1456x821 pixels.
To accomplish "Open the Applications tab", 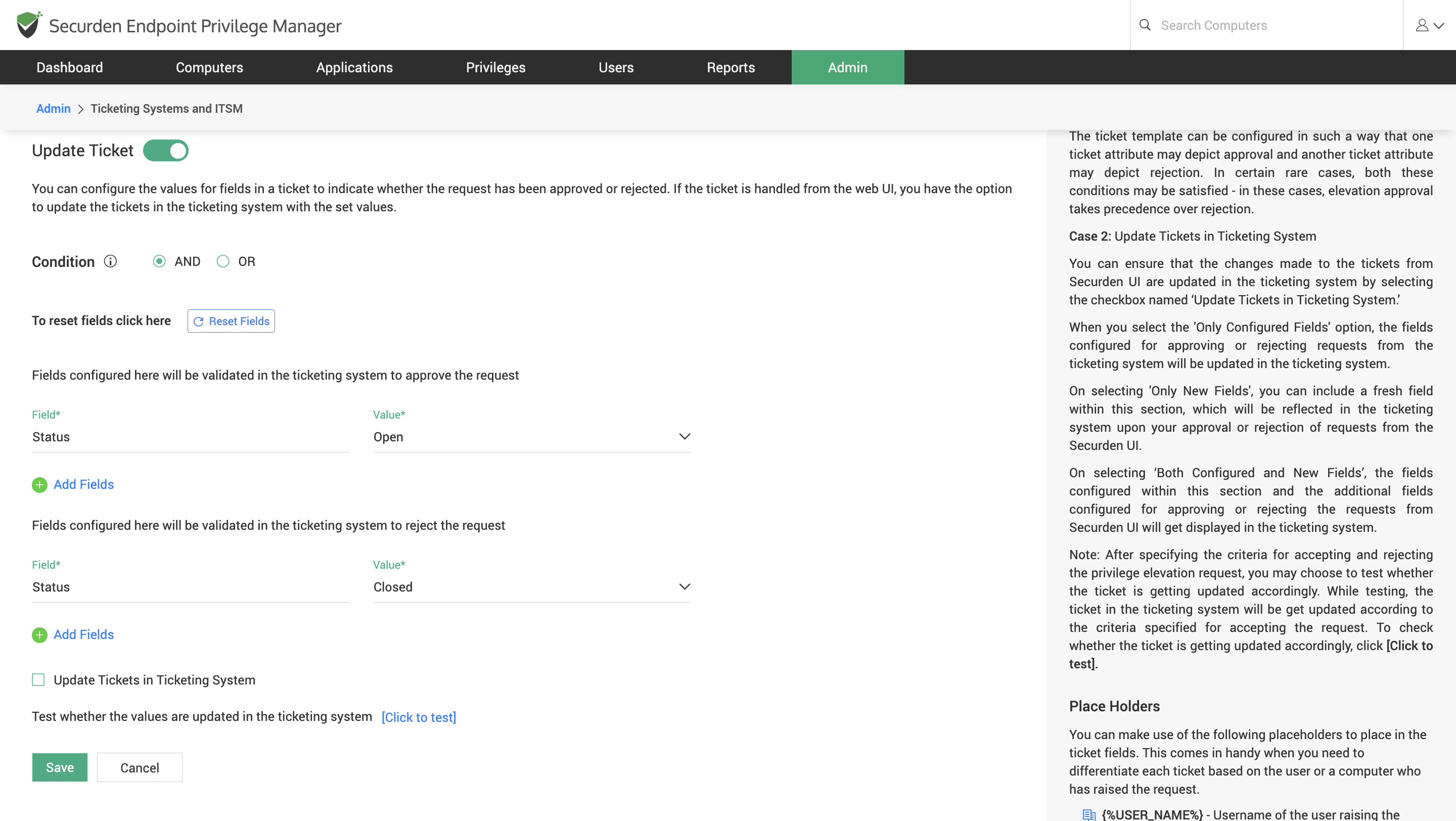I will 354,67.
